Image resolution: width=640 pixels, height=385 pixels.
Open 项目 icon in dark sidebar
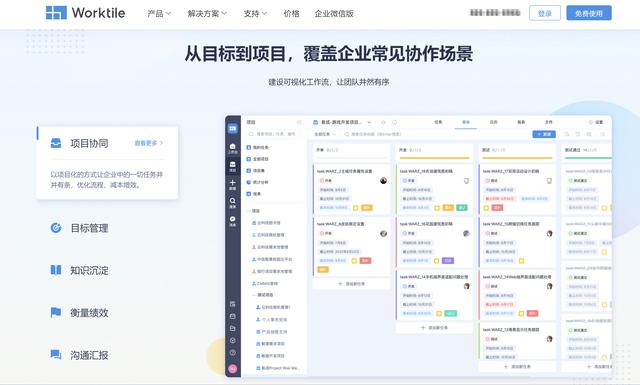point(233,166)
